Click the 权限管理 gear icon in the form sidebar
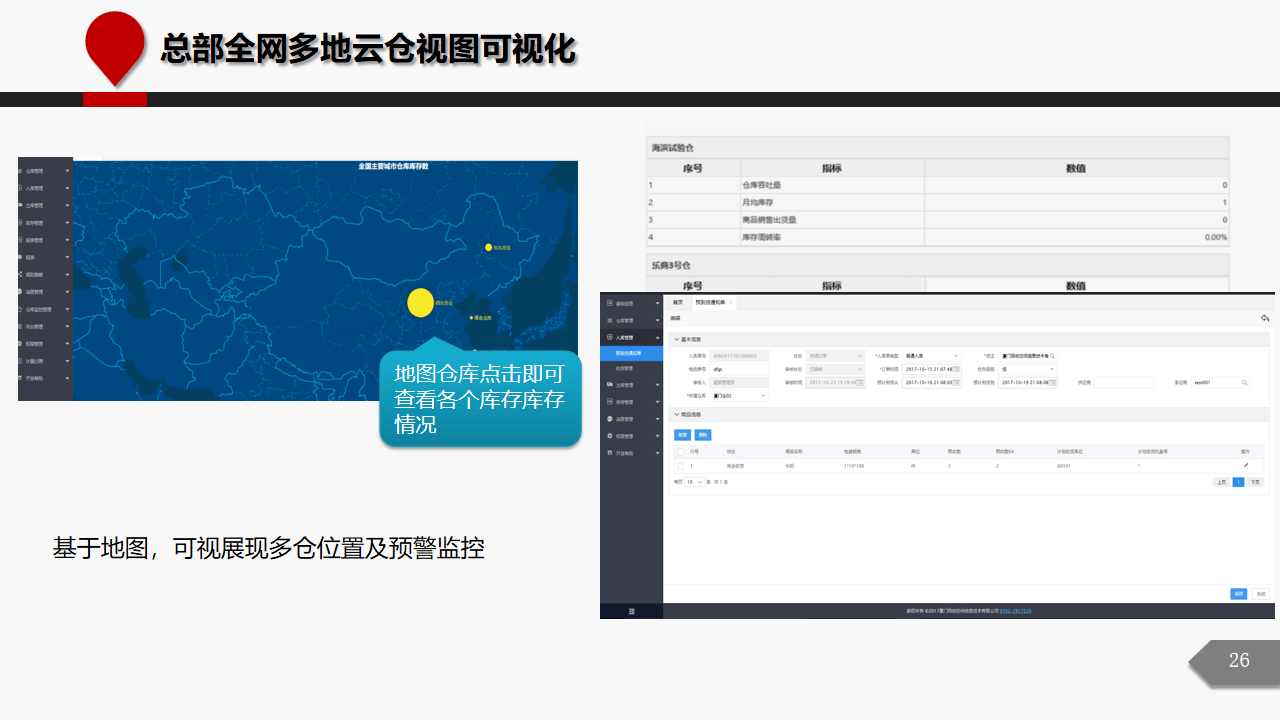The width and height of the screenshot is (1280, 720). click(610, 436)
